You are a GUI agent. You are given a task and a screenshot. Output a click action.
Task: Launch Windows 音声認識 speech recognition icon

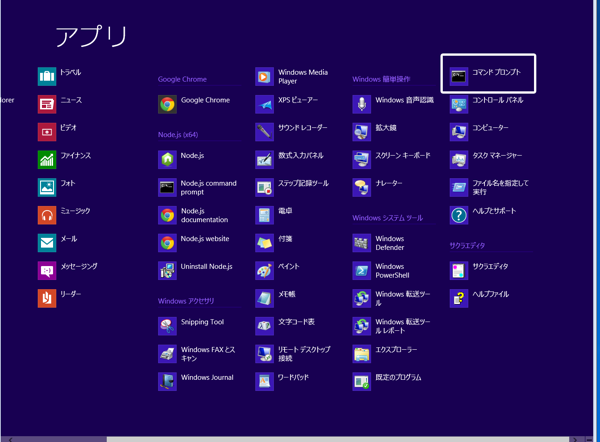(362, 104)
